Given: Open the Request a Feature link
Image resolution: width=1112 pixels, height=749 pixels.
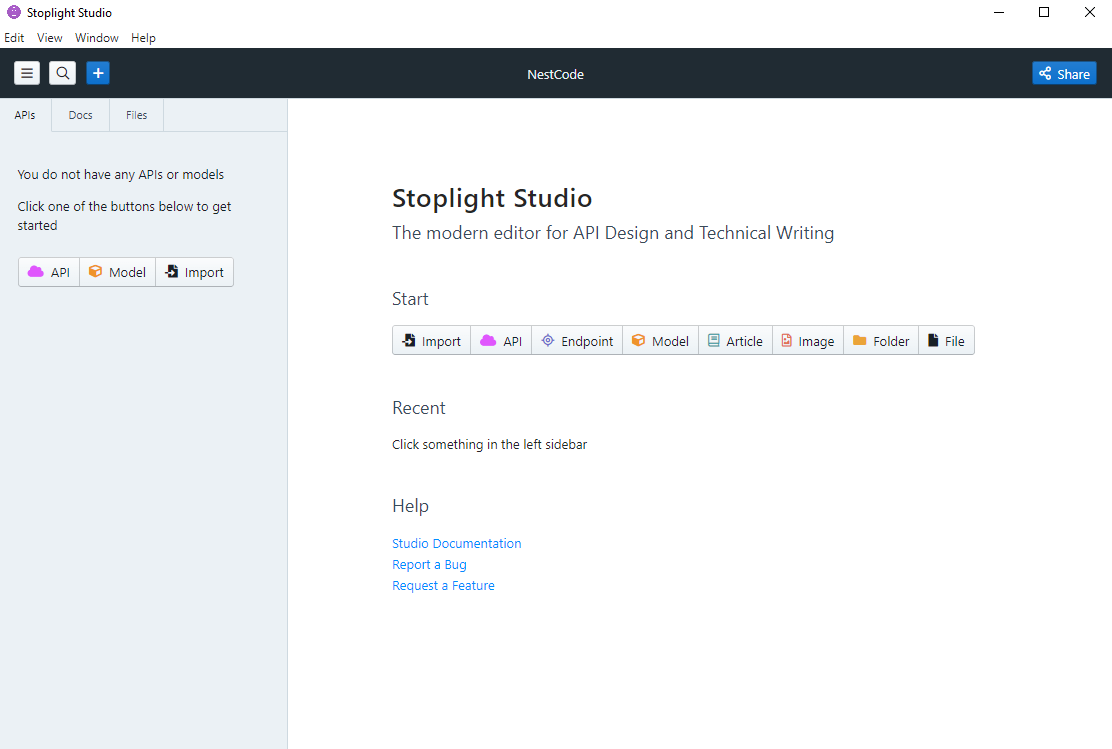Looking at the screenshot, I should point(443,586).
